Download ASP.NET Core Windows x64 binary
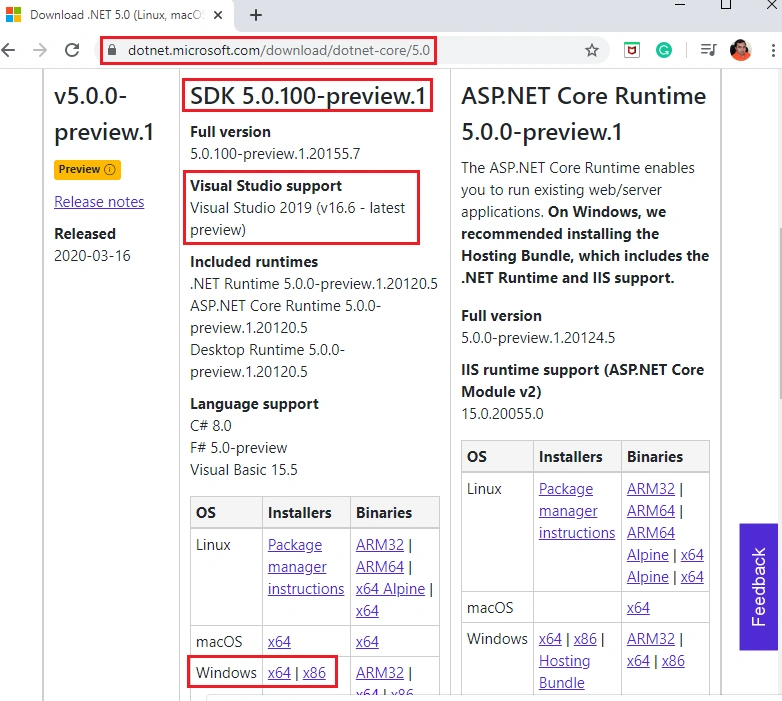The image size is (782, 701). click(x=638, y=661)
